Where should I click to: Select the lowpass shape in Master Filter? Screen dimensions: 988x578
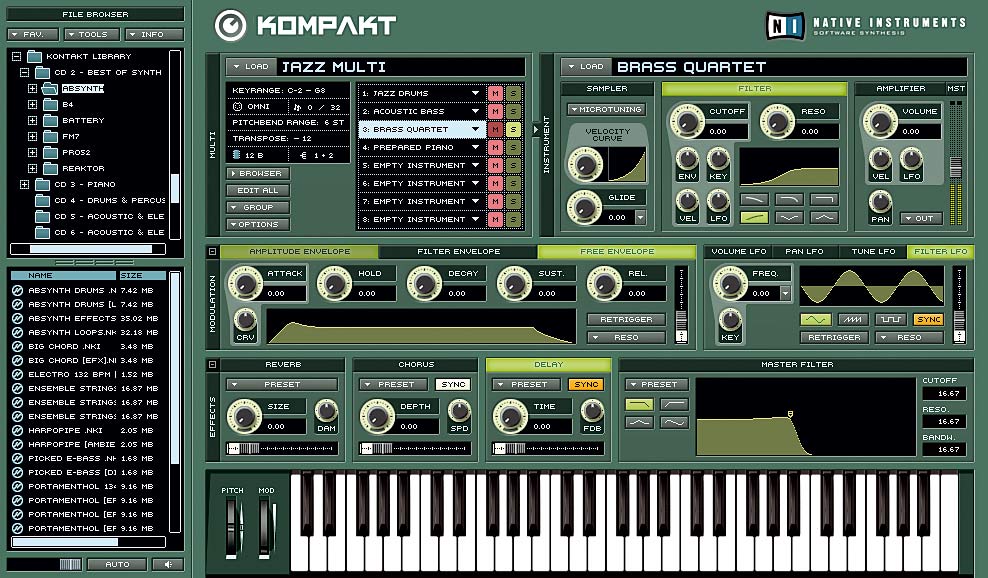click(x=640, y=404)
